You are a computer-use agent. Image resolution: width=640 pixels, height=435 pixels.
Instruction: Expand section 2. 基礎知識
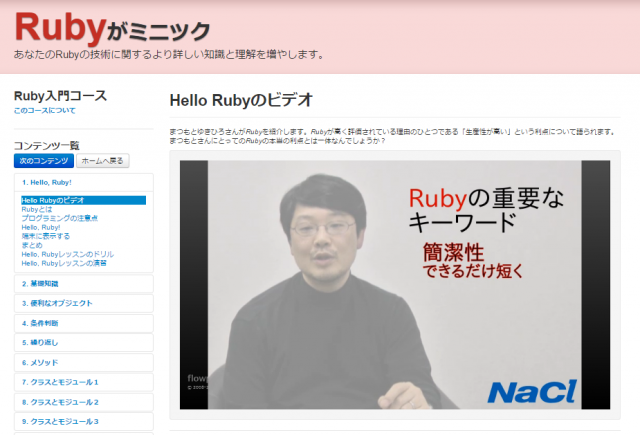pos(84,284)
